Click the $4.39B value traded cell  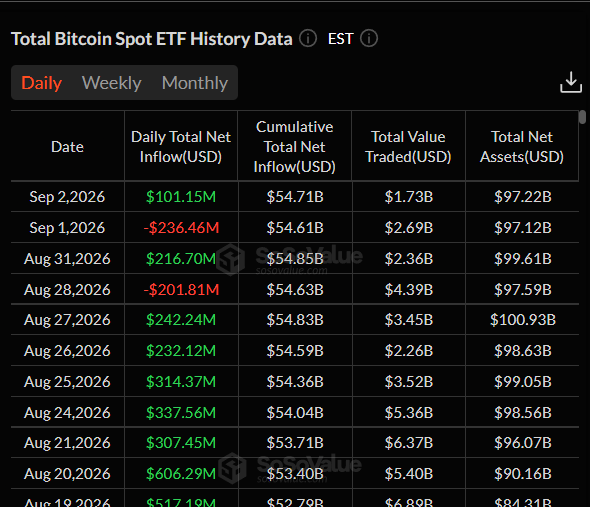point(409,289)
